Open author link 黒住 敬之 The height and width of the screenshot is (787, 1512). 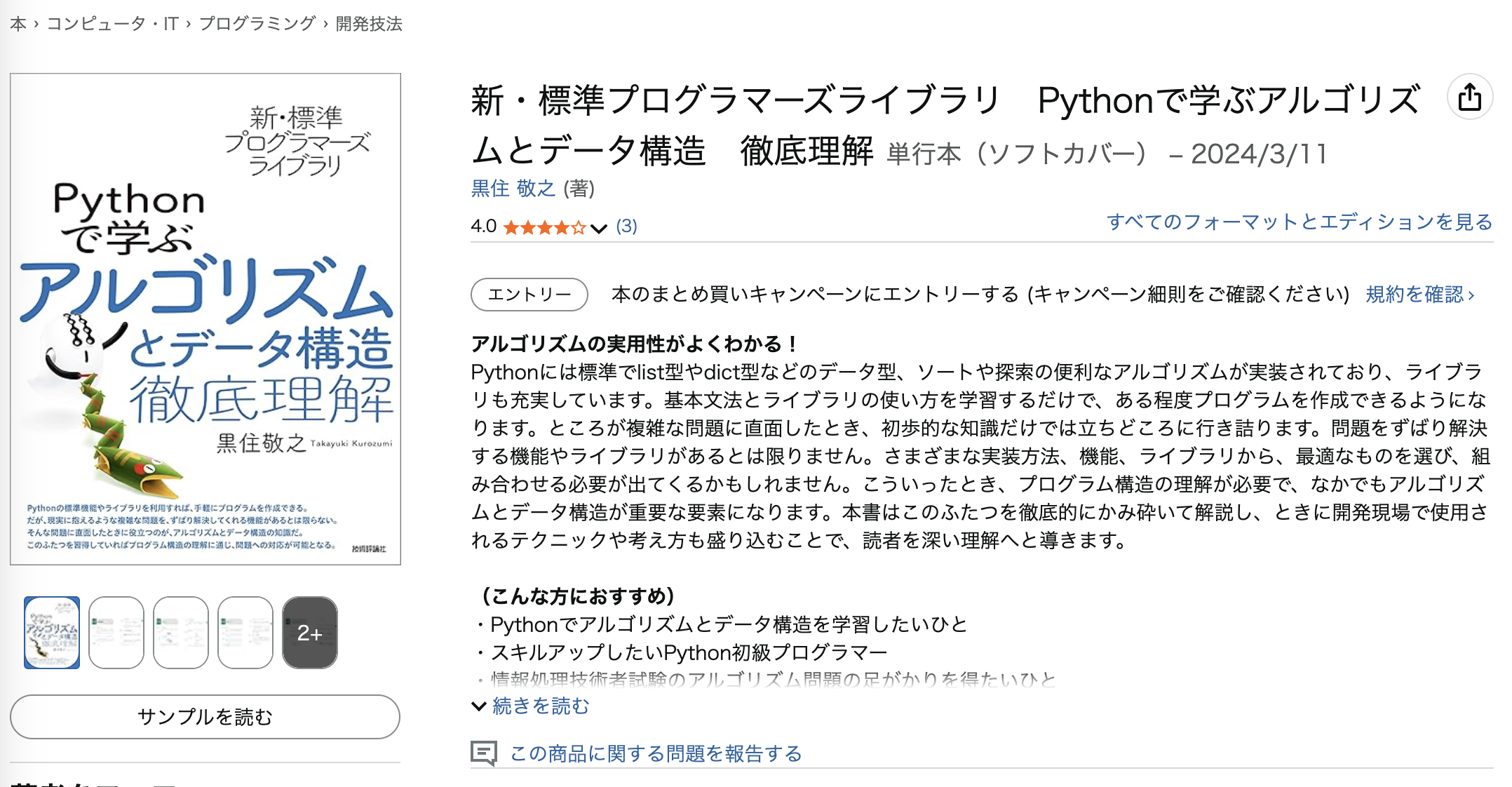click(x=513, y=188)
